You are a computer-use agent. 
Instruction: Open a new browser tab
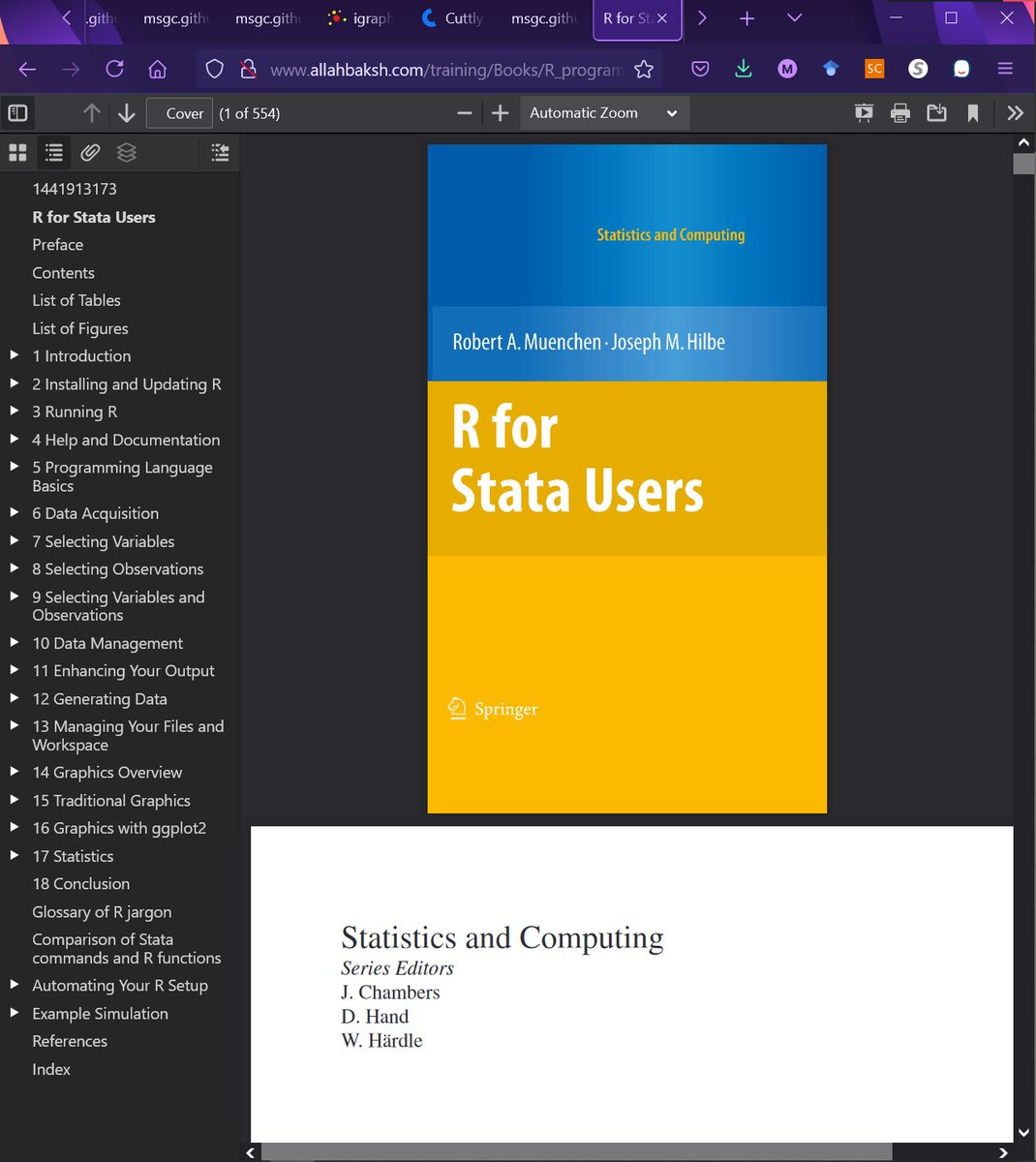(747, 18)
